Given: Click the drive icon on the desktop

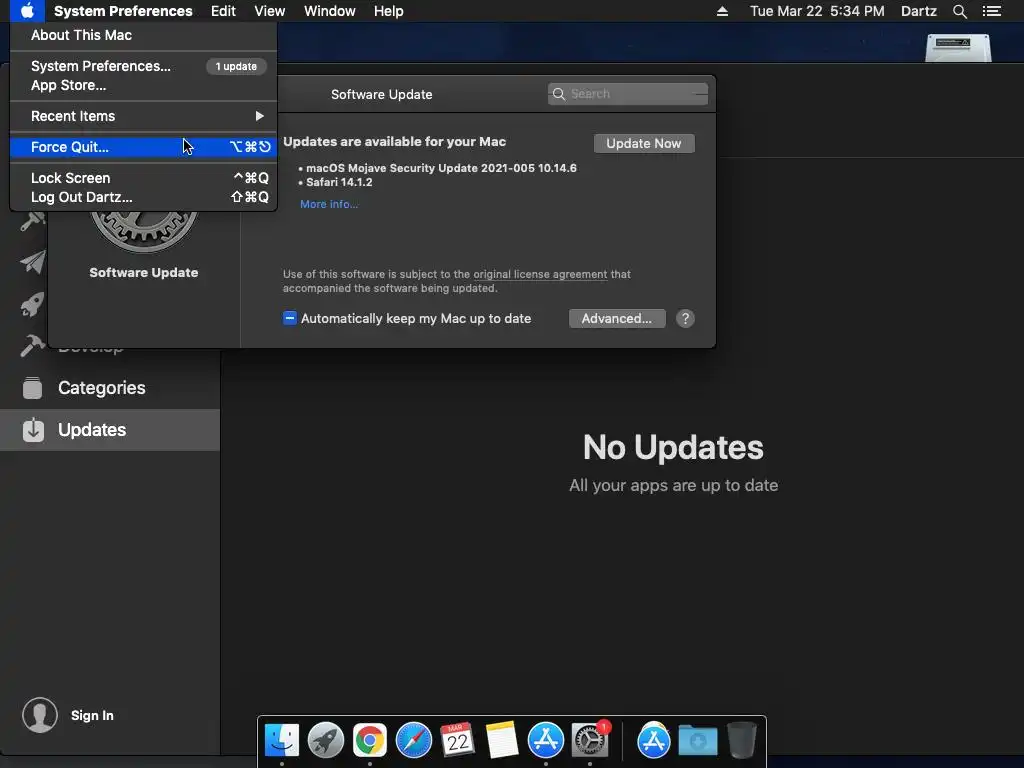Looking at the screenshot, I should tap(958, 48).
